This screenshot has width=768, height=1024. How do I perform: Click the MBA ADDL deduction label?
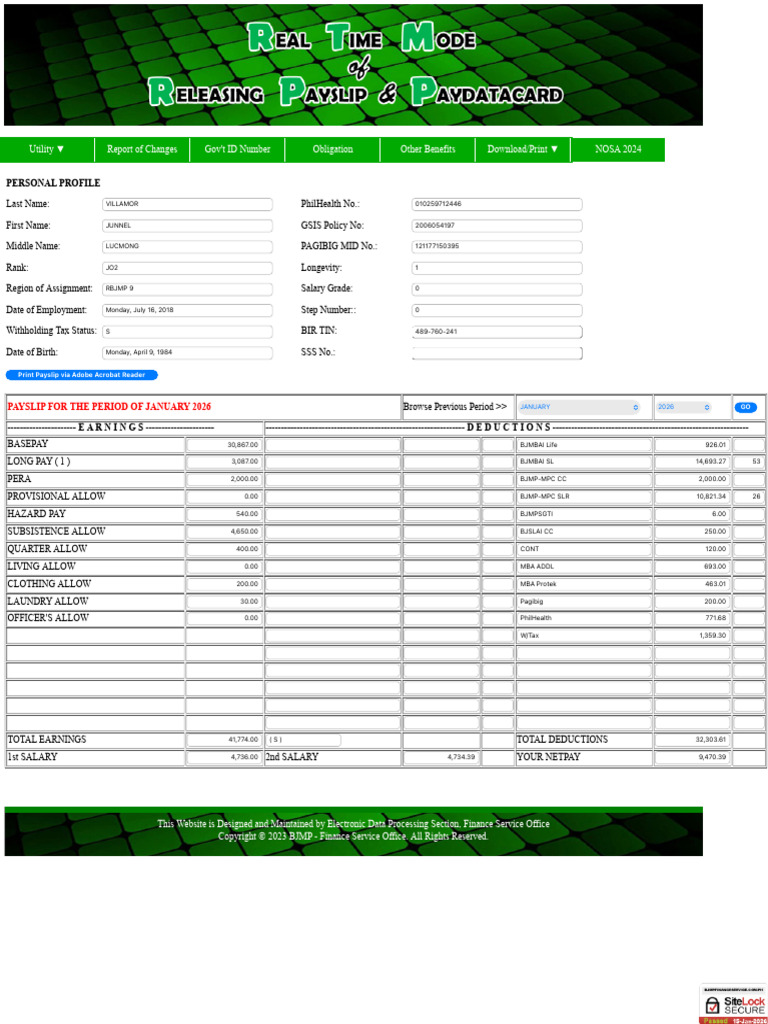point(584,567)
